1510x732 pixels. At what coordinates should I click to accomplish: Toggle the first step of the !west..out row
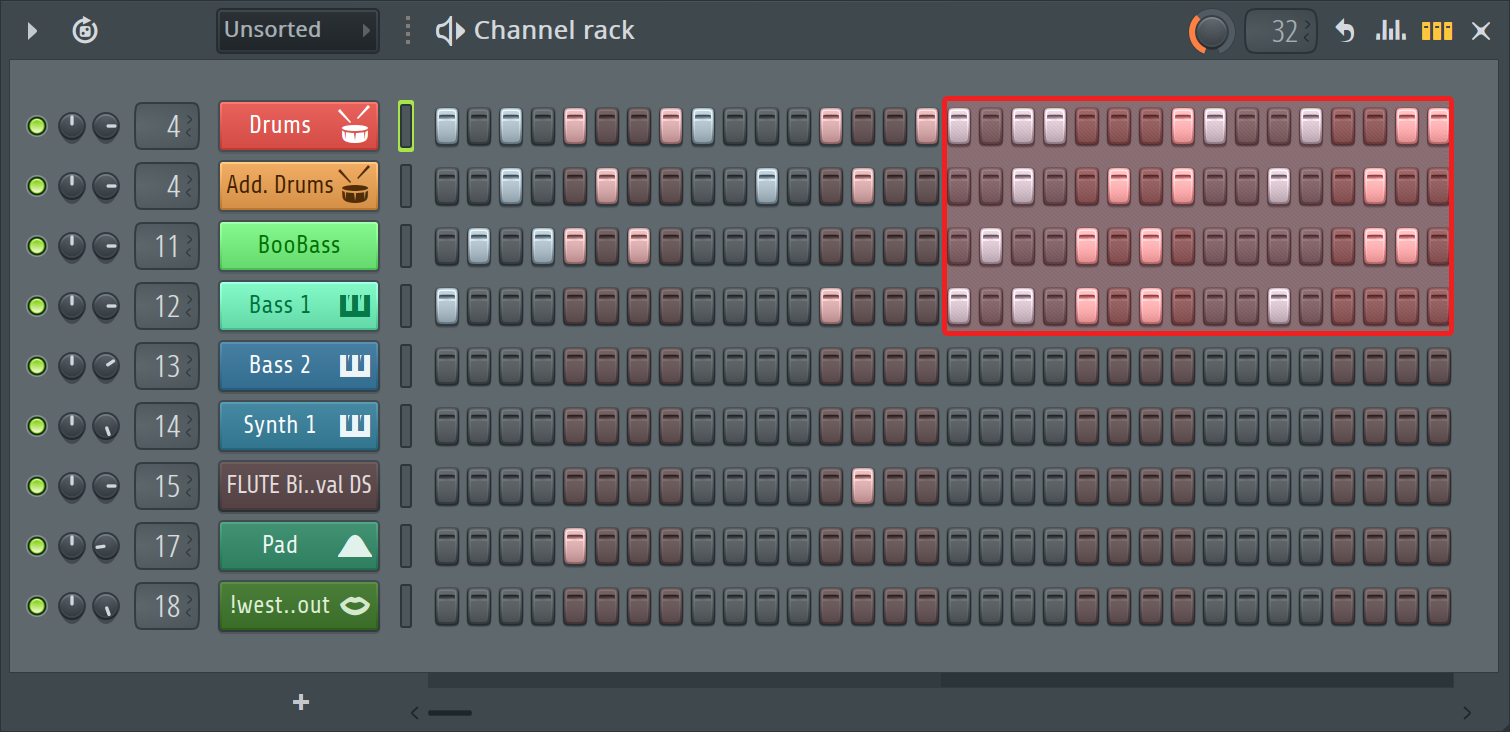(x=447, y=606)
